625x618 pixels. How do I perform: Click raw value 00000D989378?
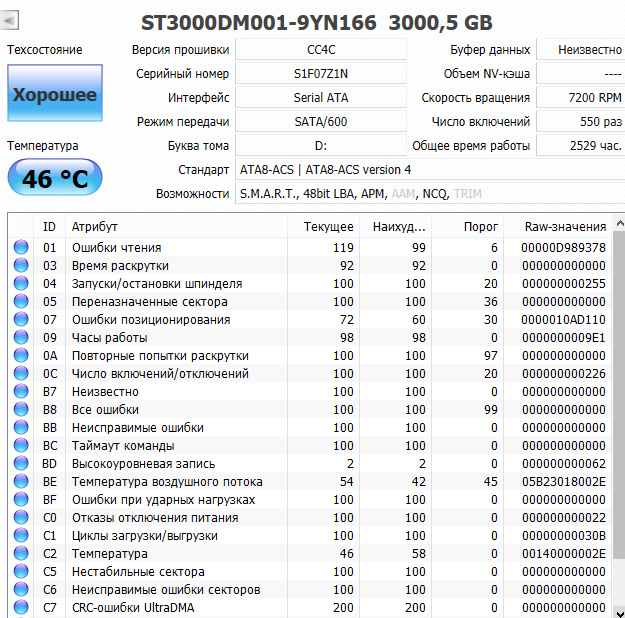click(x=563, y=248)
